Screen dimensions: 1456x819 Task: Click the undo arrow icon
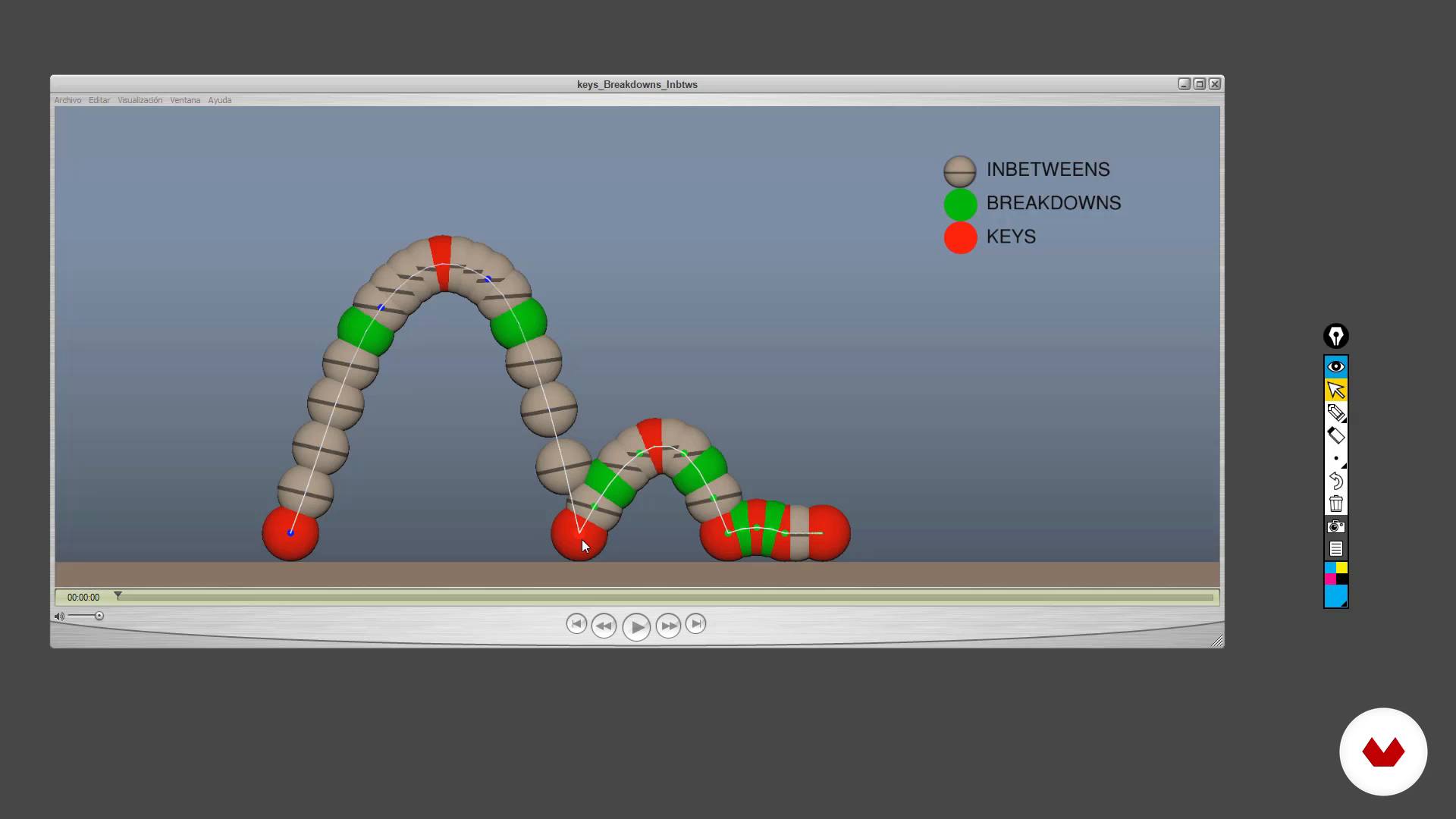coord(1335,481)
